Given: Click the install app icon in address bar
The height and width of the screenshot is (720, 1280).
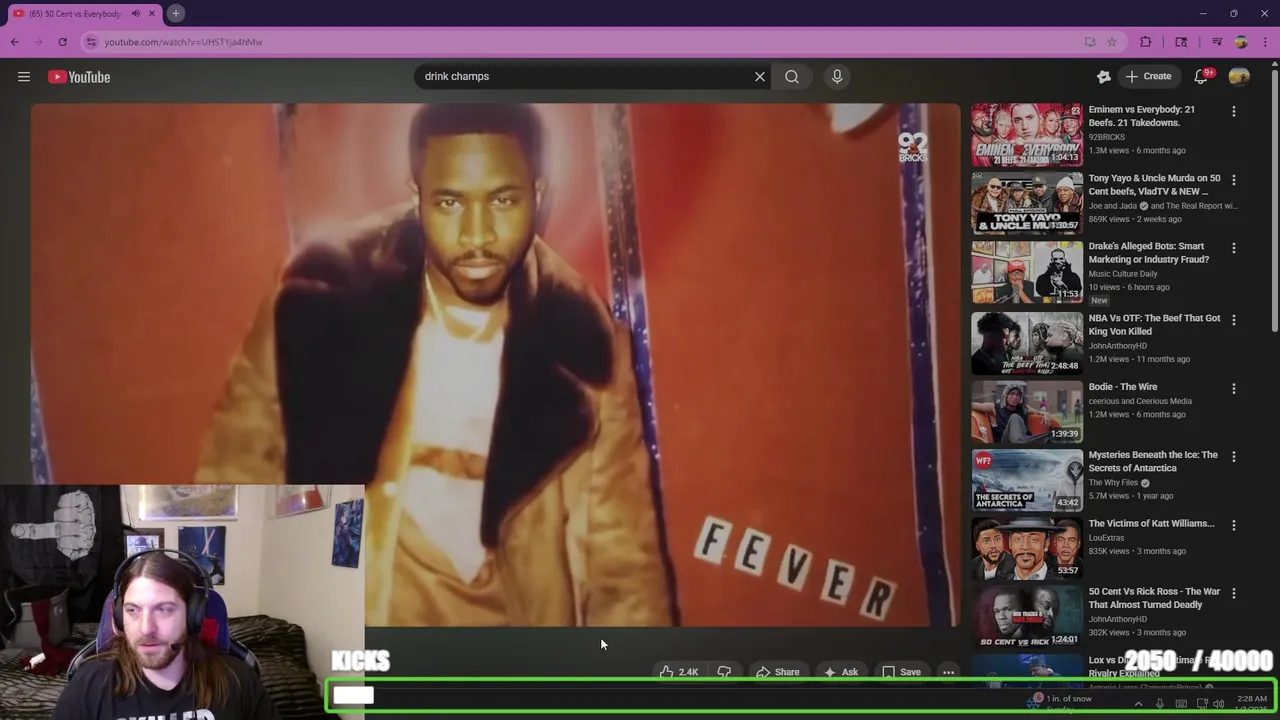Looking at the screenshot, I should (x=1090, y=42).
